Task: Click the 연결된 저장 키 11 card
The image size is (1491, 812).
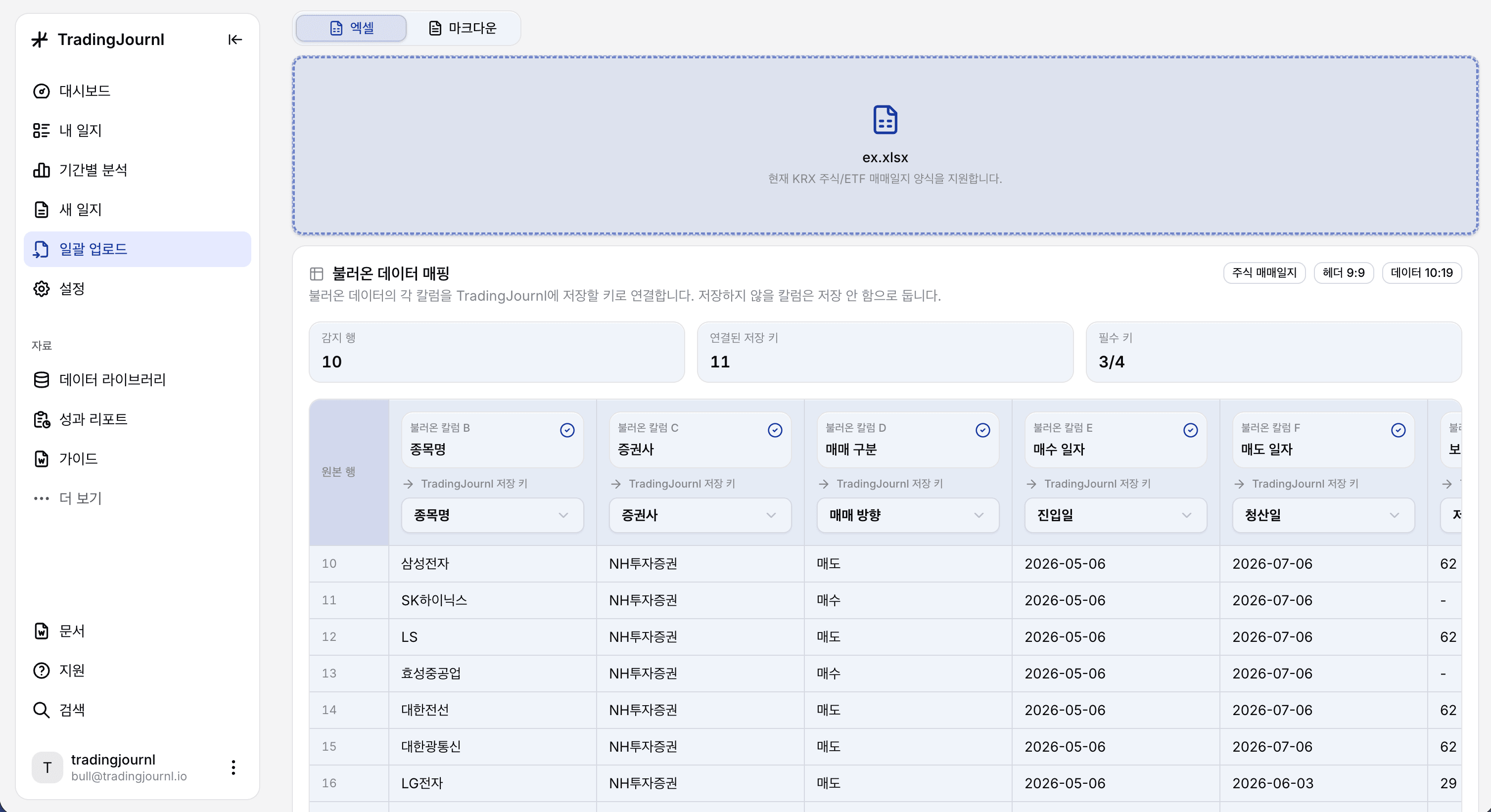Action: pos(885,352)
